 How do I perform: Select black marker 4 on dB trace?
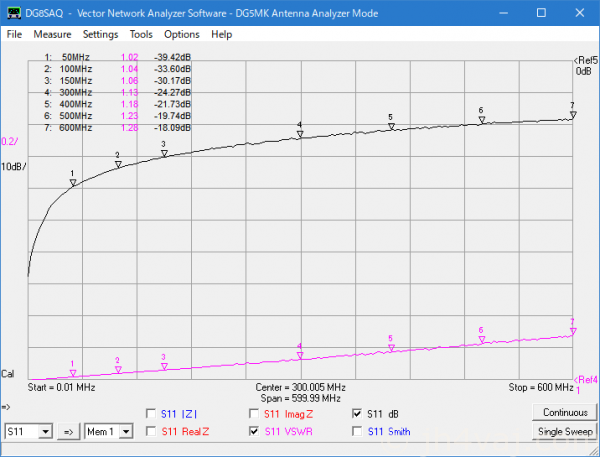point(300,133)
